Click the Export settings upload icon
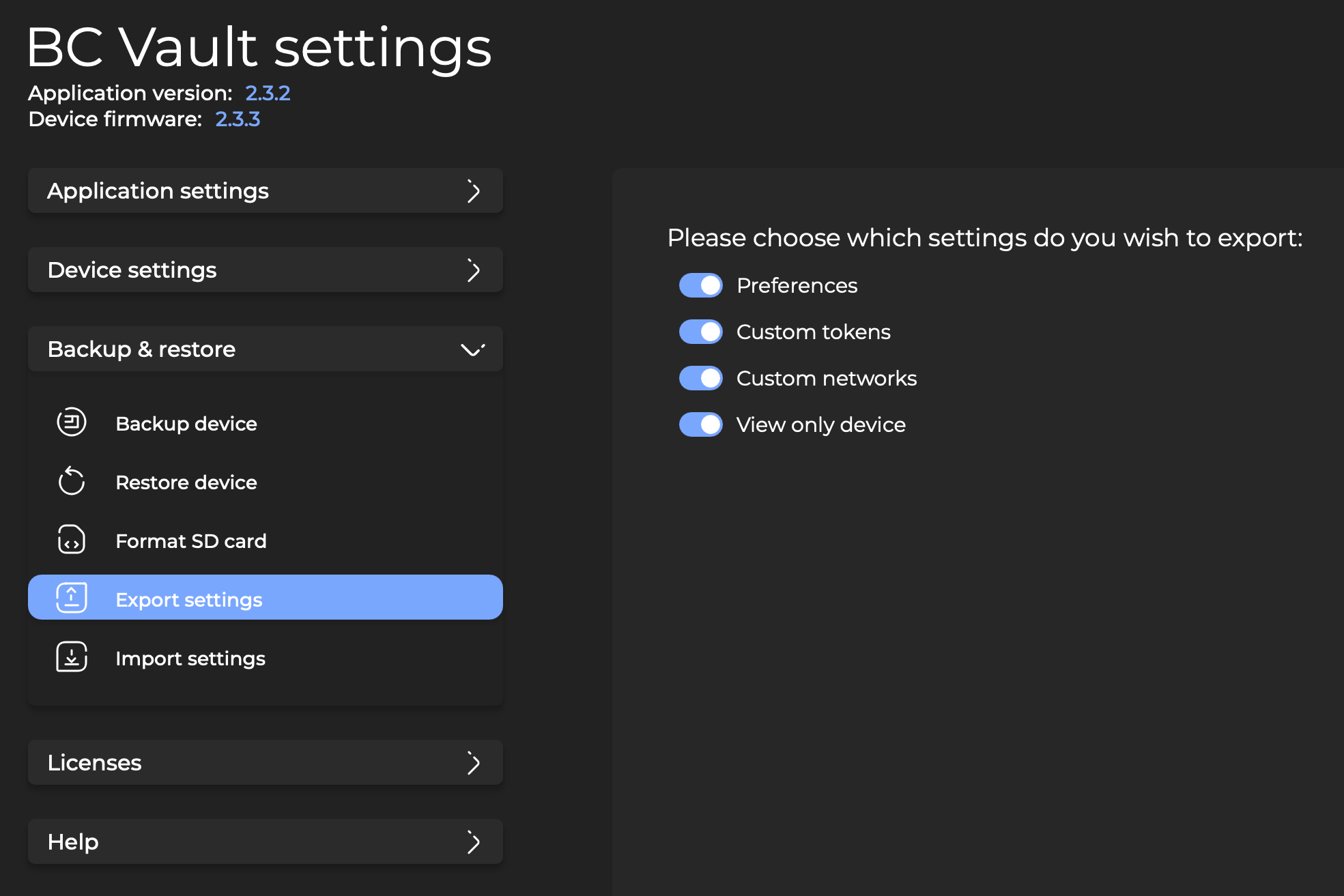Screen dimensions: 1344x896 71,598
